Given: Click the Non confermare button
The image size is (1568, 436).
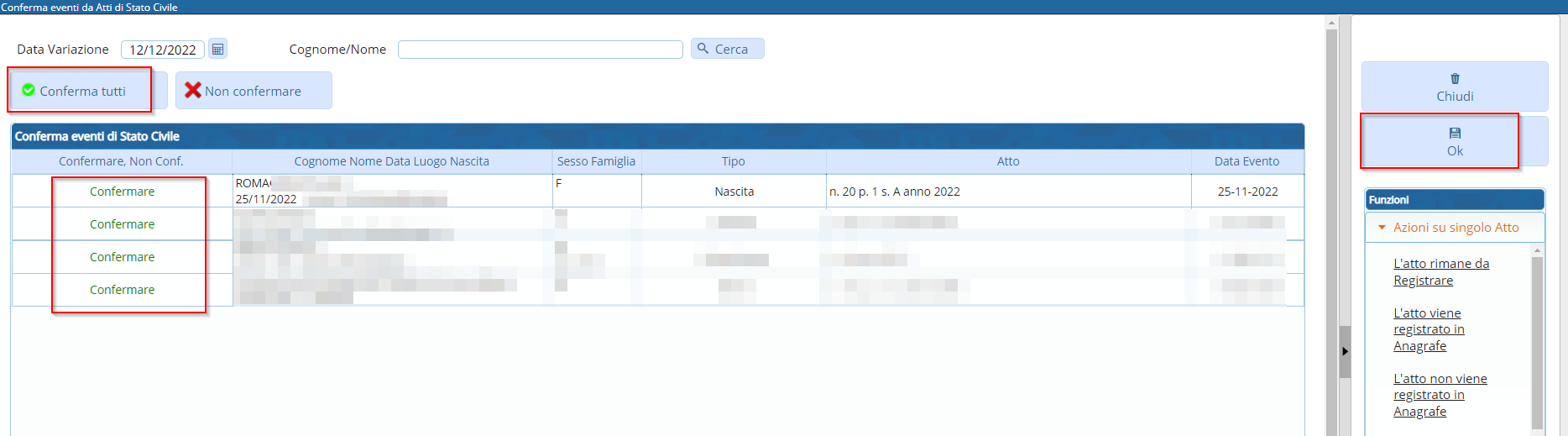Looking at the screenshot, I should tap(253, 91).
